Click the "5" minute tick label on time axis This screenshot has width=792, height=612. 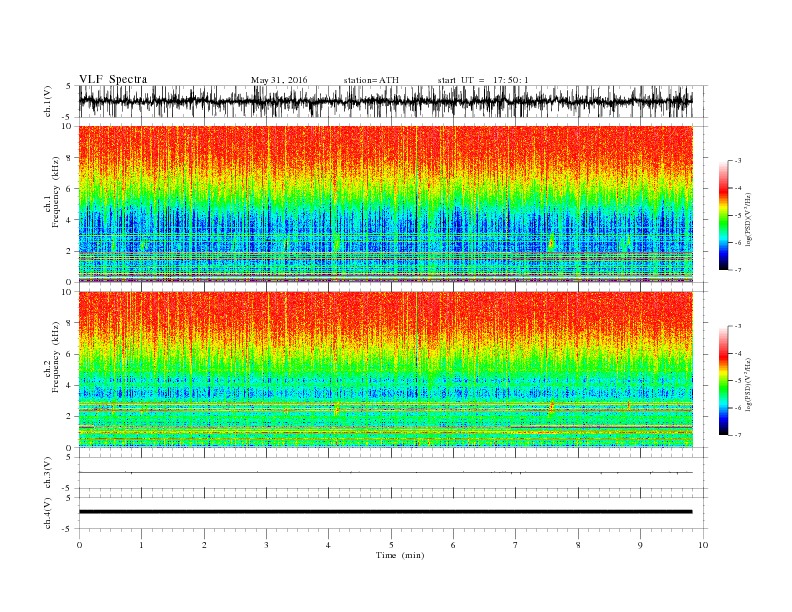point(391,545)
